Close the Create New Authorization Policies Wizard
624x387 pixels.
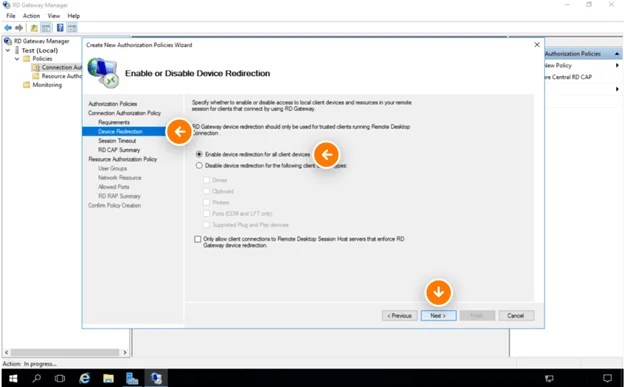pos(537,45)
